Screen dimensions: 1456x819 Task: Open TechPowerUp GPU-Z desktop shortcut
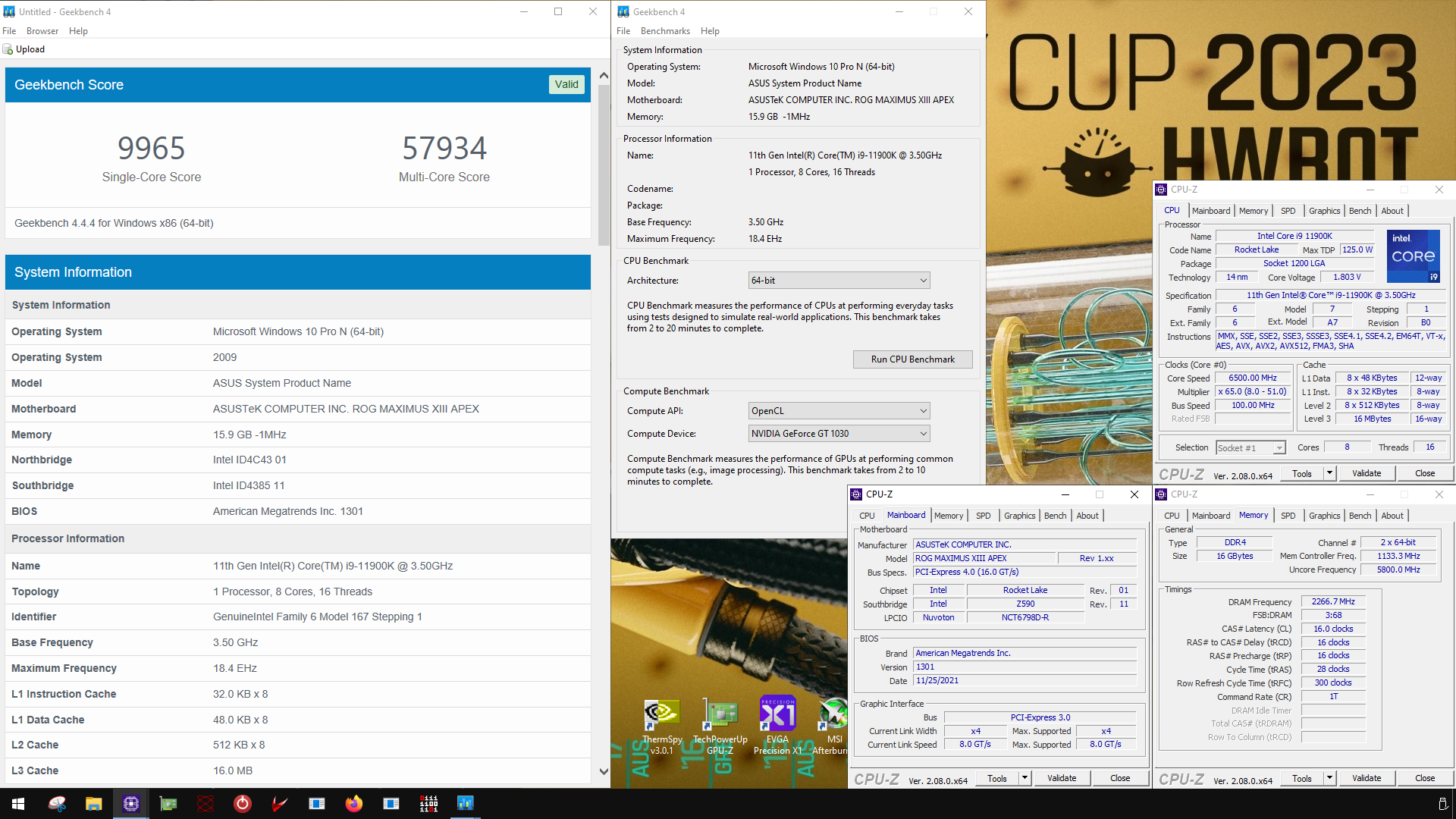point(720,726)
